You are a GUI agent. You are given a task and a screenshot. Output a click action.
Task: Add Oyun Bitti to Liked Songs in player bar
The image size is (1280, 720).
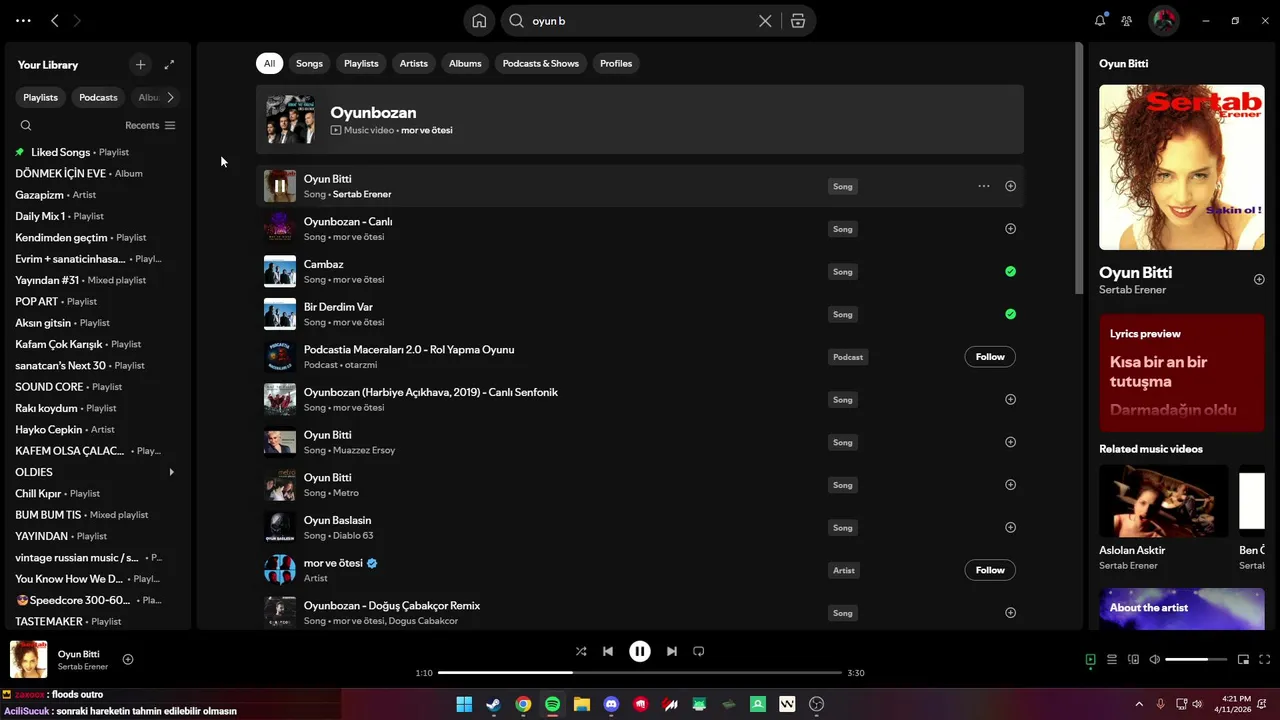pos(128,659)
